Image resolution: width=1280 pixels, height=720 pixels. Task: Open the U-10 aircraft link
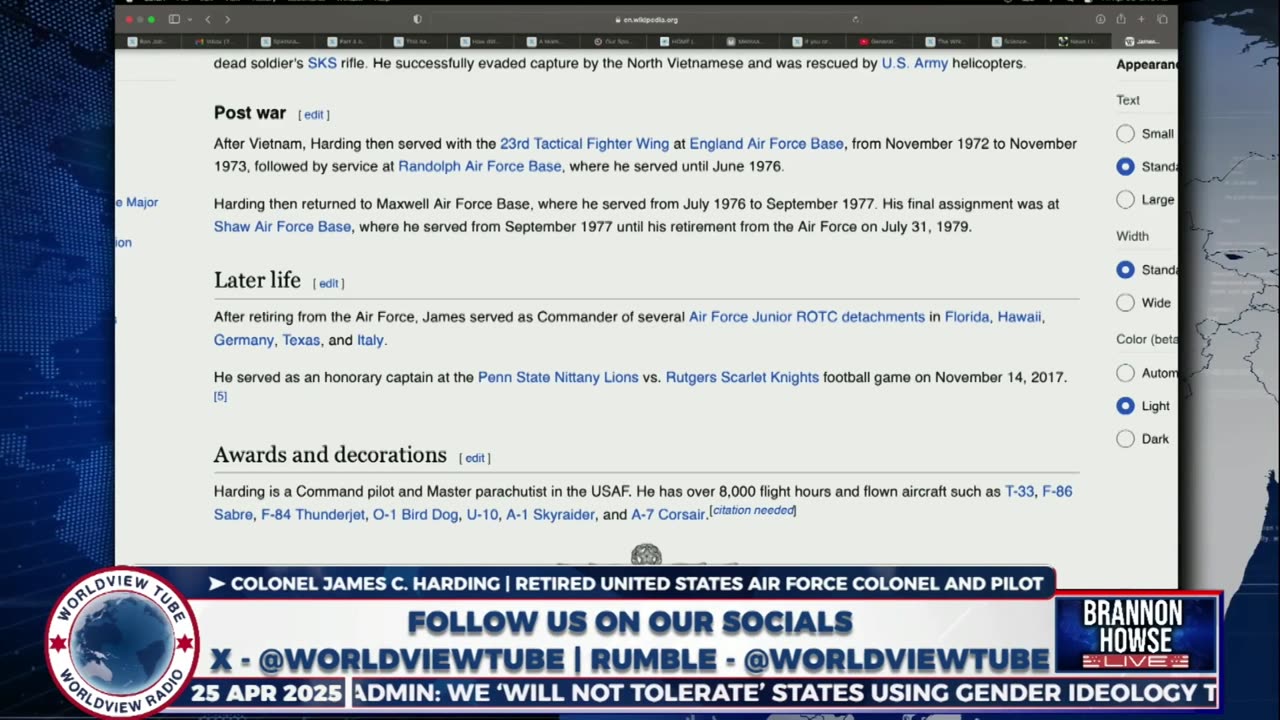click(x=482, y=515)
